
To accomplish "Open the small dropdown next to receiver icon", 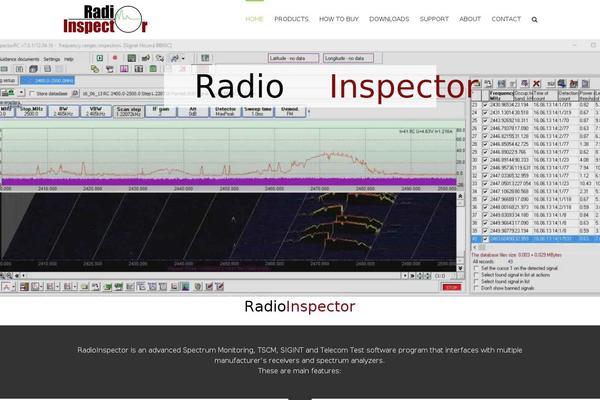I will [21, 93].
